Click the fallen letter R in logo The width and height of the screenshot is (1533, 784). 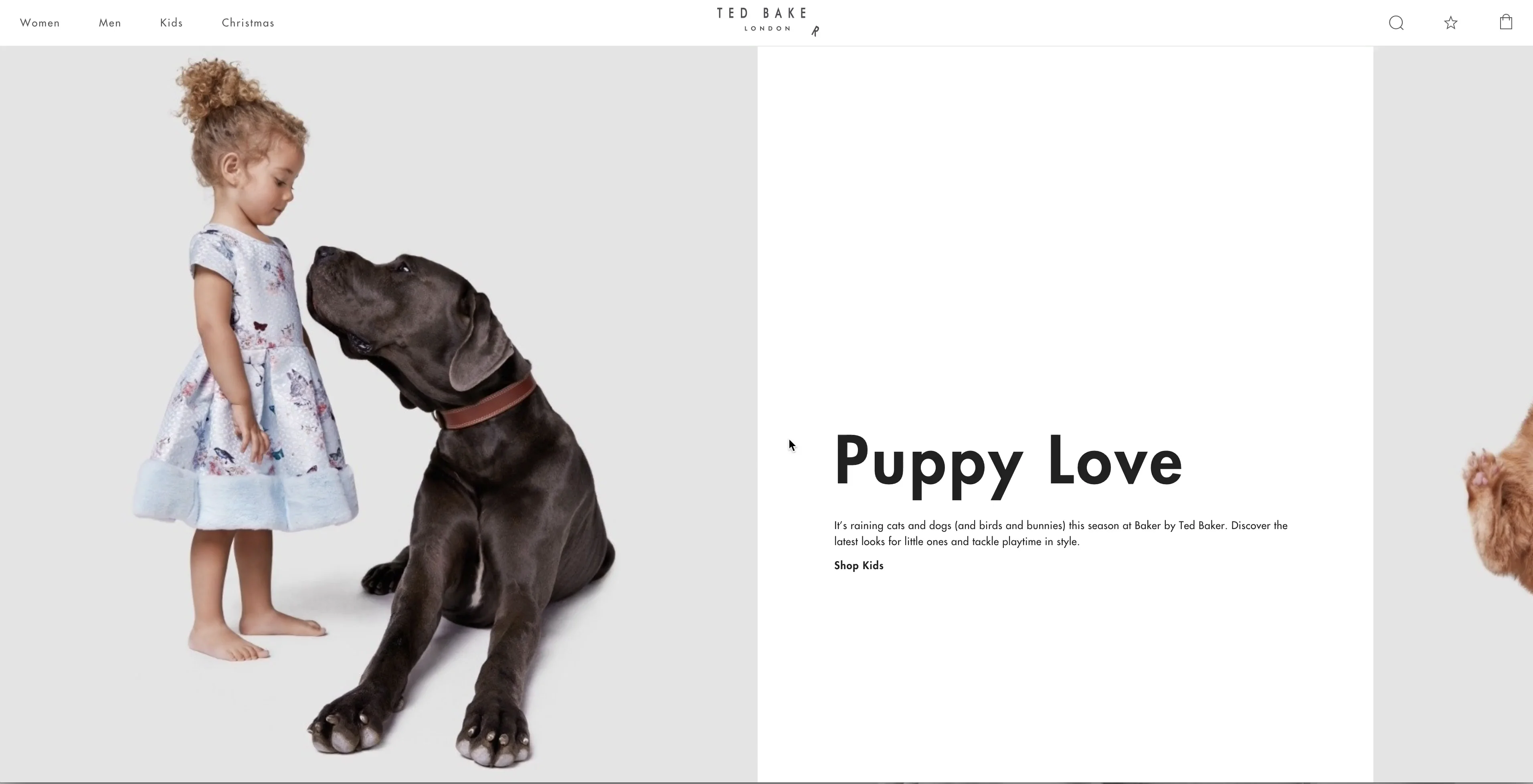tap(815, 31)
